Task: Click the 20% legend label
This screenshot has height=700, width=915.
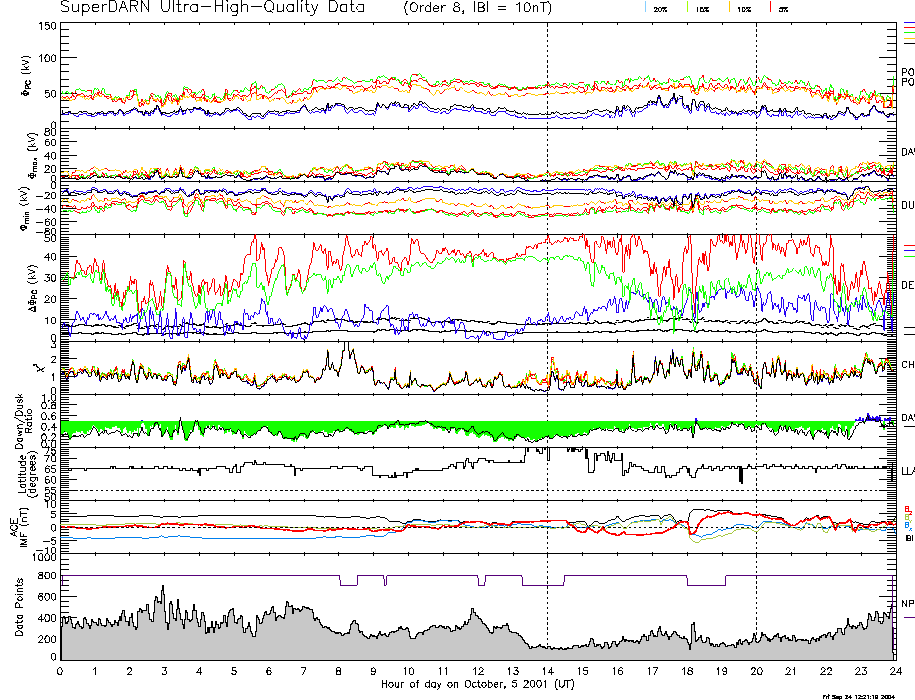Action: coord(660,9)
